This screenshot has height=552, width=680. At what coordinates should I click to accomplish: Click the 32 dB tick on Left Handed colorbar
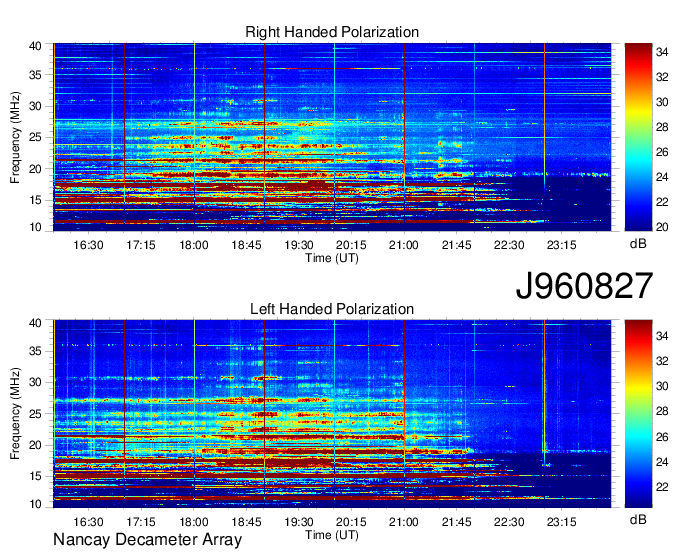662,361
